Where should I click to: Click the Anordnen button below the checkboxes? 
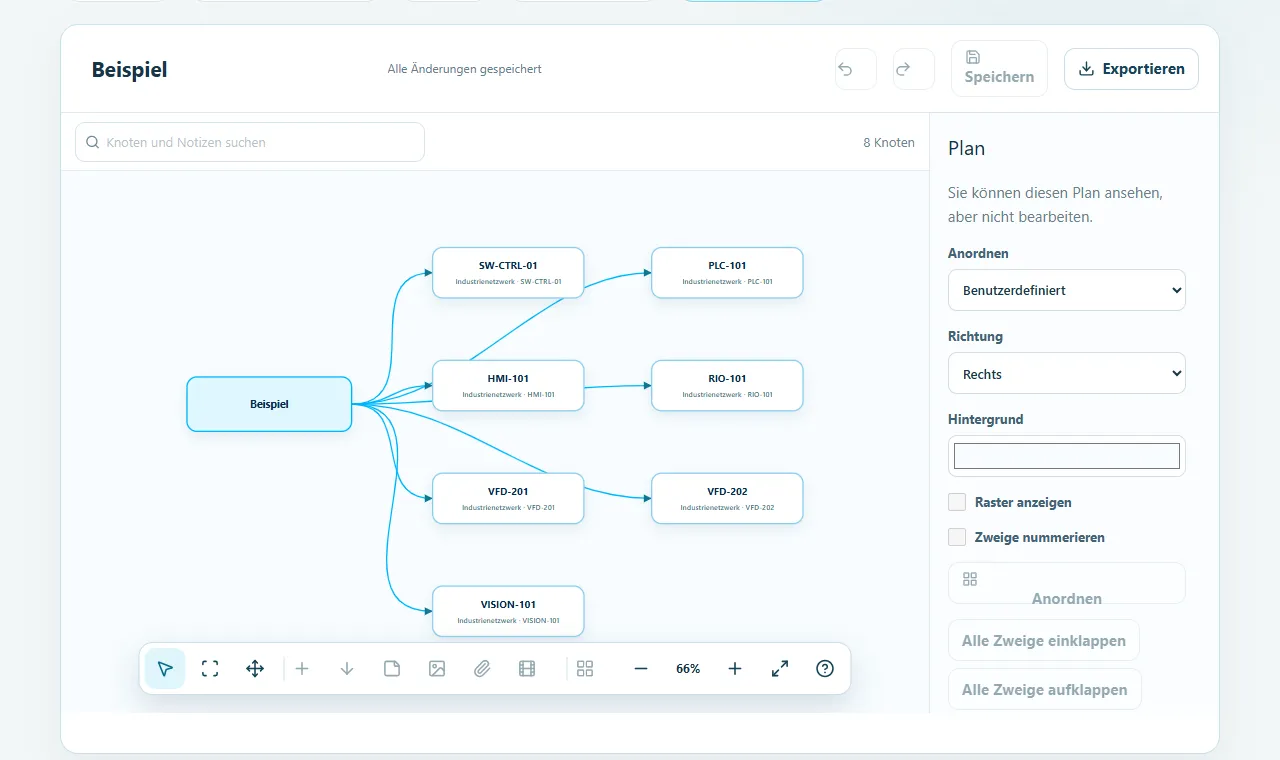point(1067,583)
